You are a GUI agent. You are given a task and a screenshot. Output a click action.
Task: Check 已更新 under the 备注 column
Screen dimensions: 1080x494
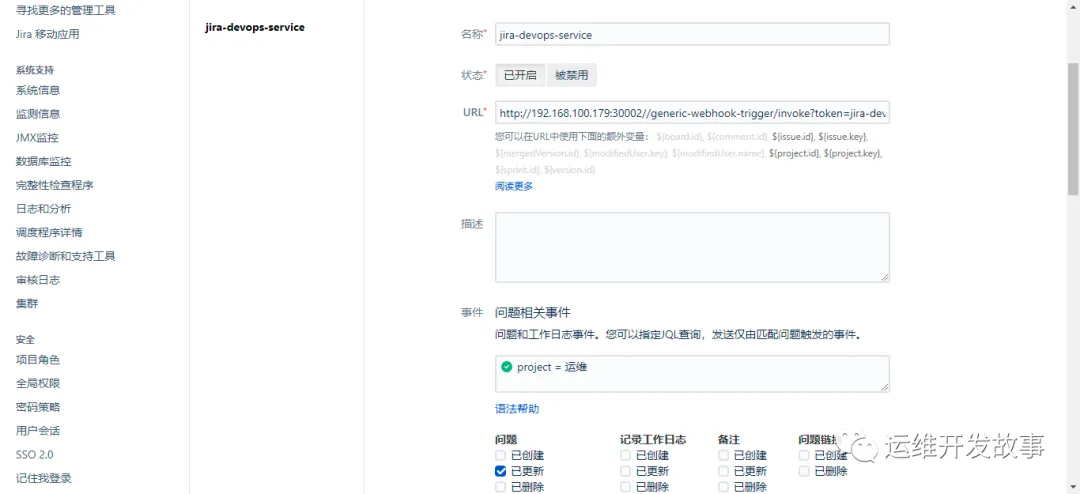point(723,471)
